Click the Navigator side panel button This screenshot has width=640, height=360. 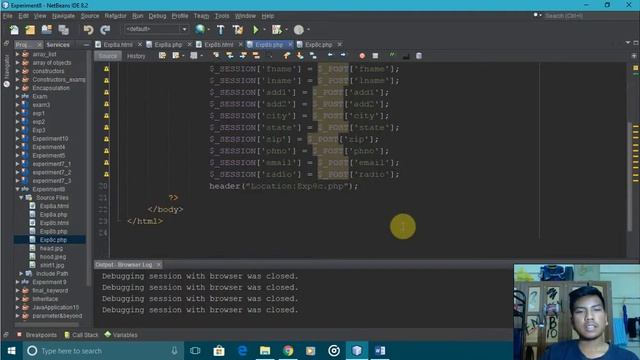pos(7,70)
